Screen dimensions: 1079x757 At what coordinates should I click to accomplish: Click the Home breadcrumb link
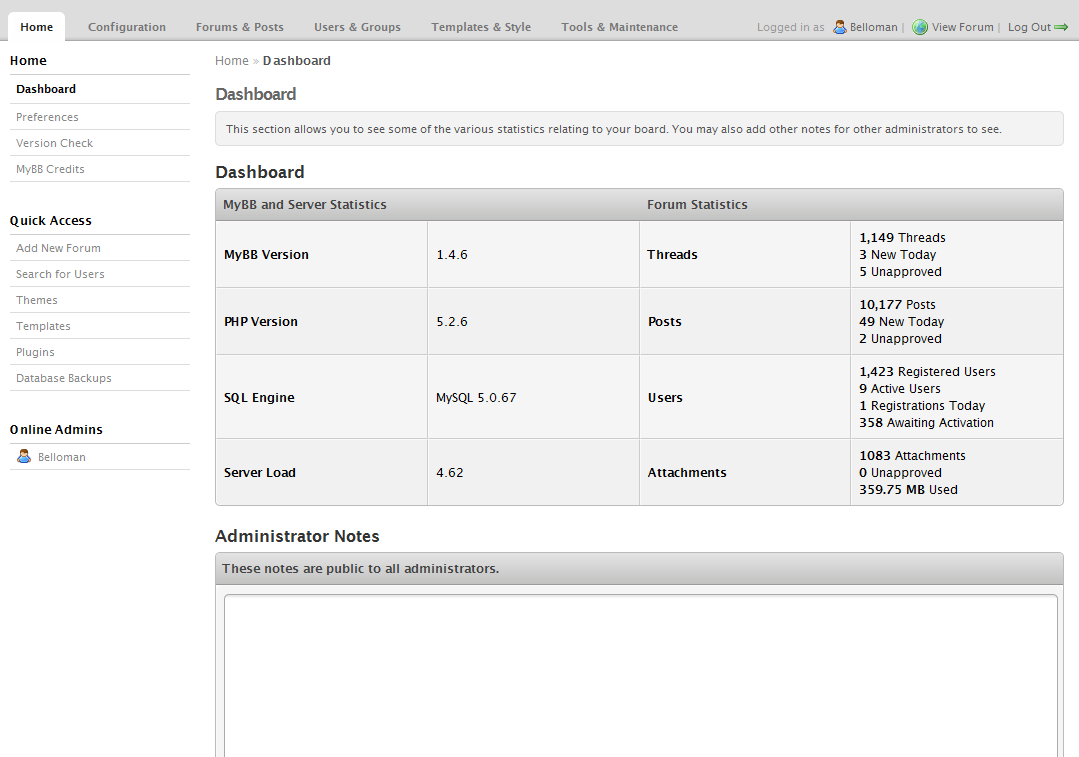click(x=231, y=61)
